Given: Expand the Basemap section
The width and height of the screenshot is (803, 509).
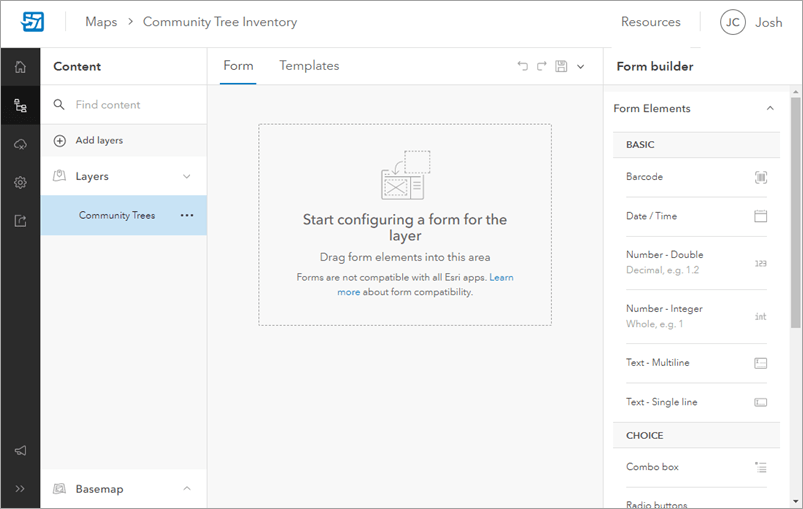Looking at the screenshot, I should tap(186, 489).
